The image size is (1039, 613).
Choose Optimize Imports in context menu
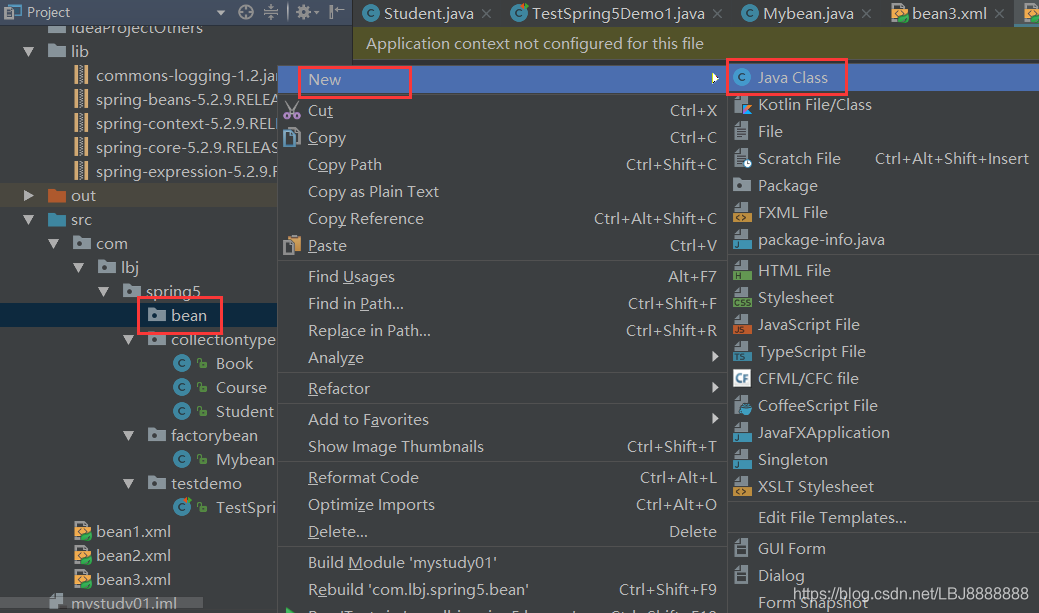point(502,505)
